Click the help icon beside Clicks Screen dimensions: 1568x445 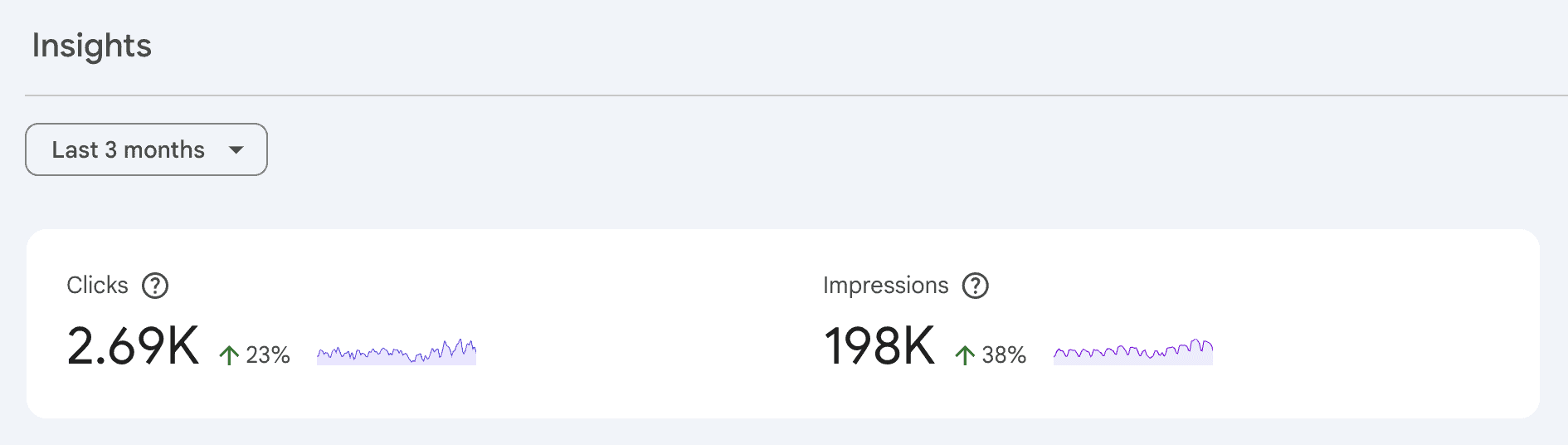coord(155,286)
